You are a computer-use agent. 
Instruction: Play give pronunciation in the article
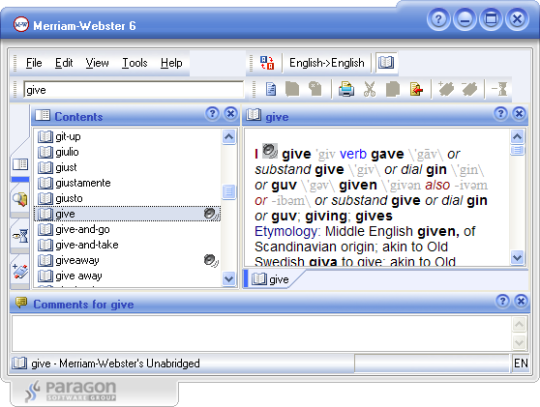[270, 151]
